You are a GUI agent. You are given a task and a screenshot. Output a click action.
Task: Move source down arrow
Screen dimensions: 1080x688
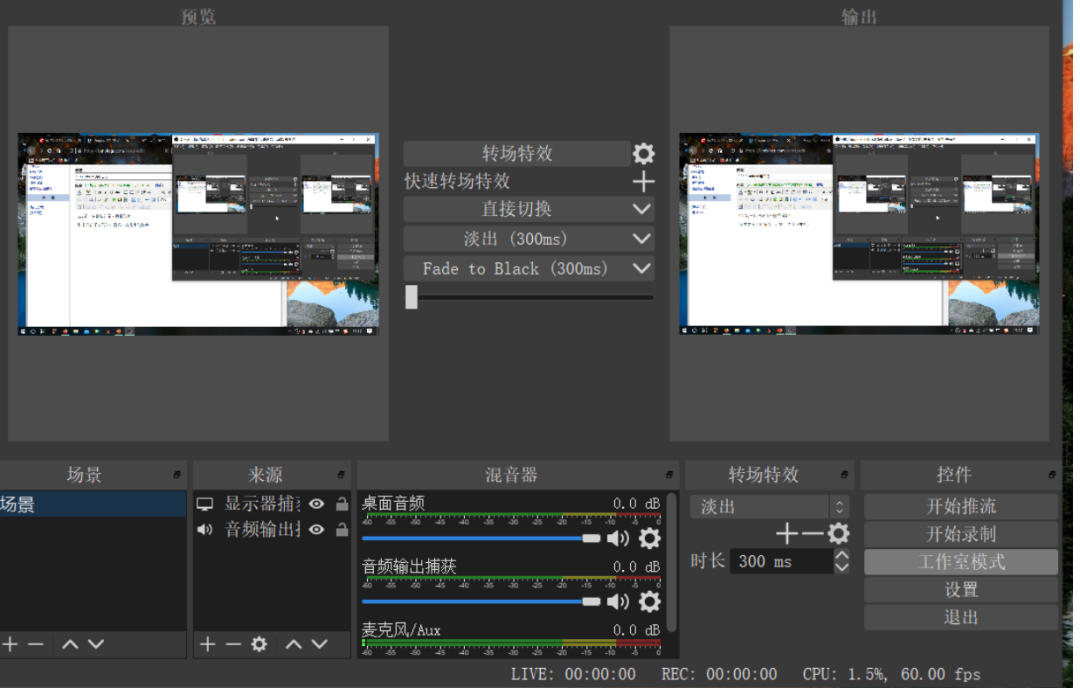coord(320,644)
